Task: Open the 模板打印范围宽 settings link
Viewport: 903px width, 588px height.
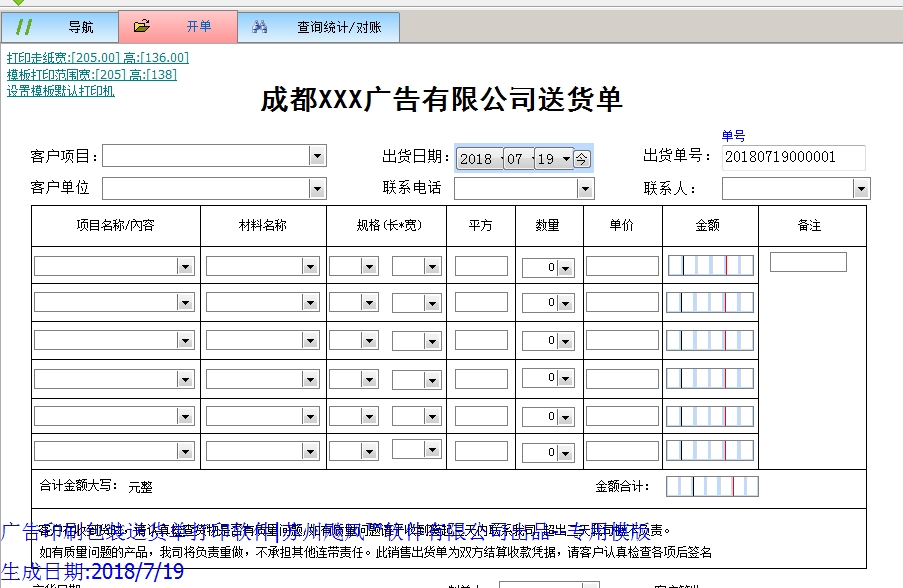Action: pos(92,74)
